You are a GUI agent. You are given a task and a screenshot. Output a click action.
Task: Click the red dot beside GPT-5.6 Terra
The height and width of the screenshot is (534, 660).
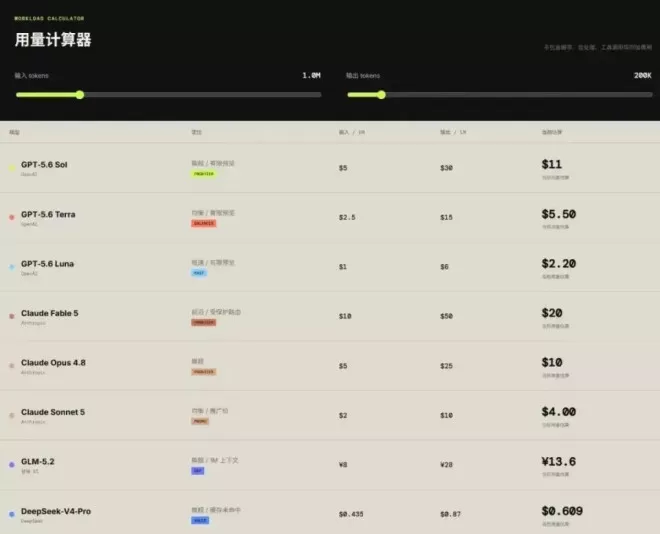pos(12,217)
